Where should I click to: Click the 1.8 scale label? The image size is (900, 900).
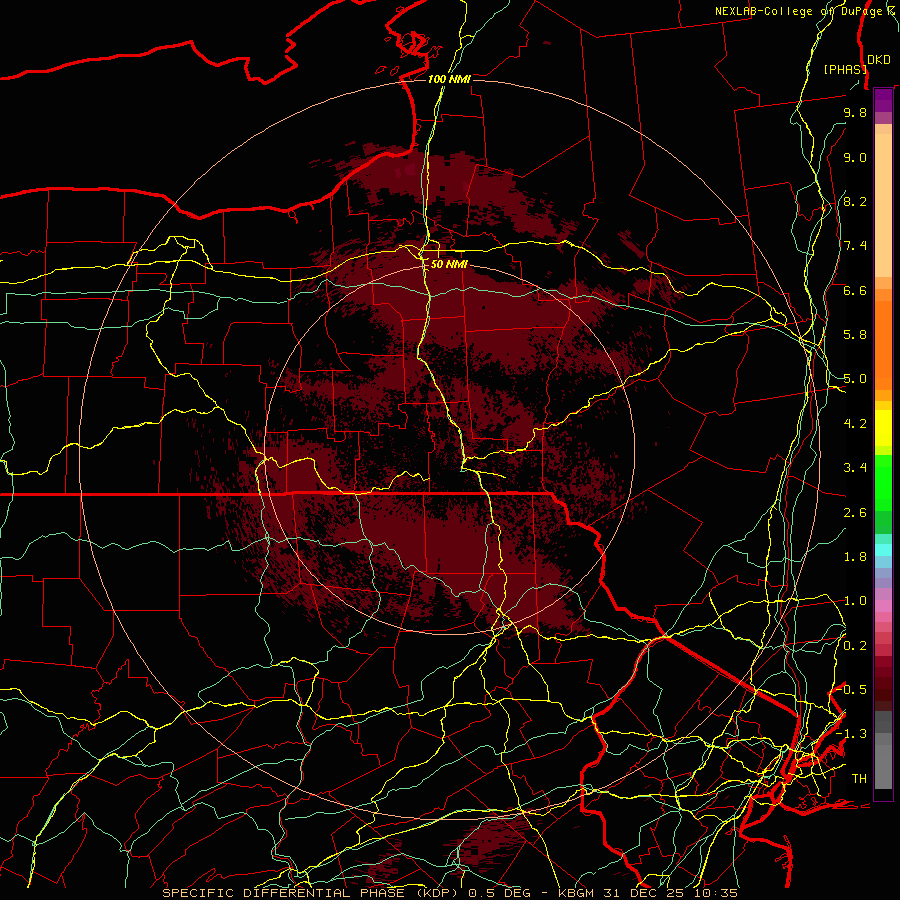coord(855,557)
